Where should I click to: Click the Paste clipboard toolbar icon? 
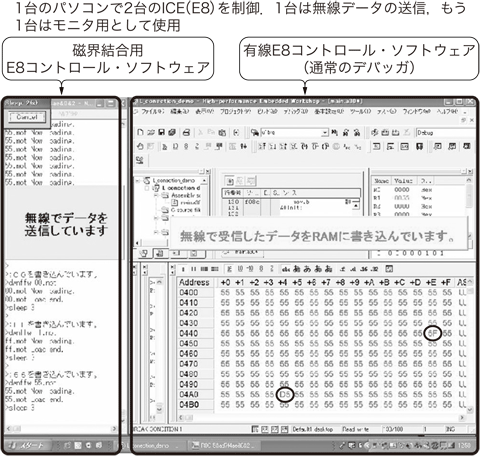[222, 132]
